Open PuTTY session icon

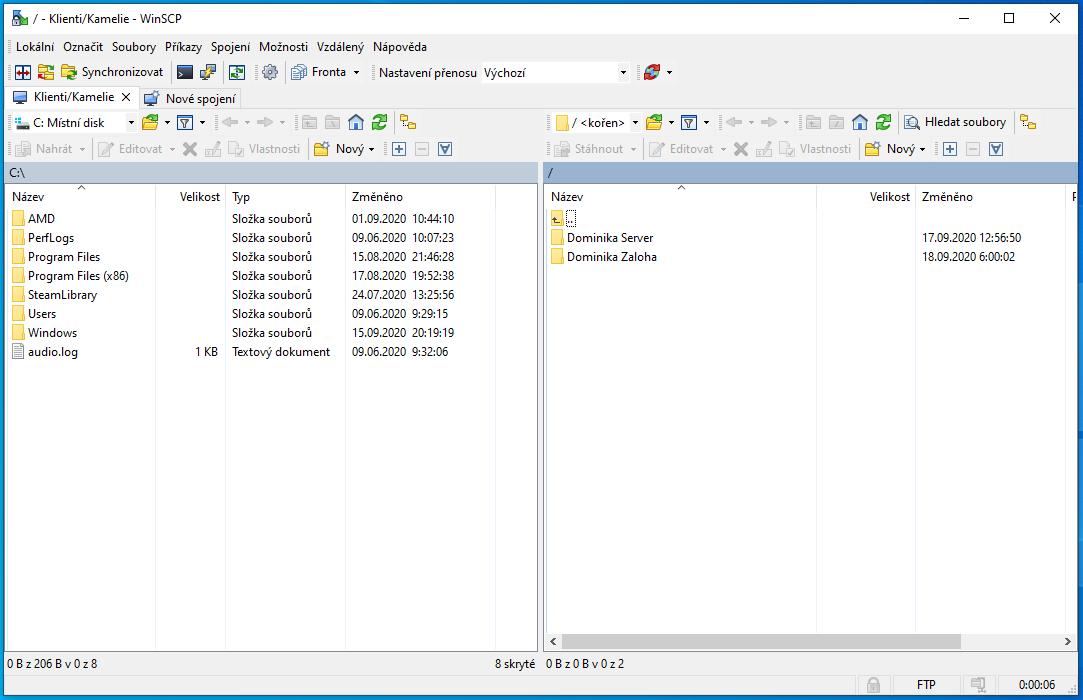[x=208, y=72]
